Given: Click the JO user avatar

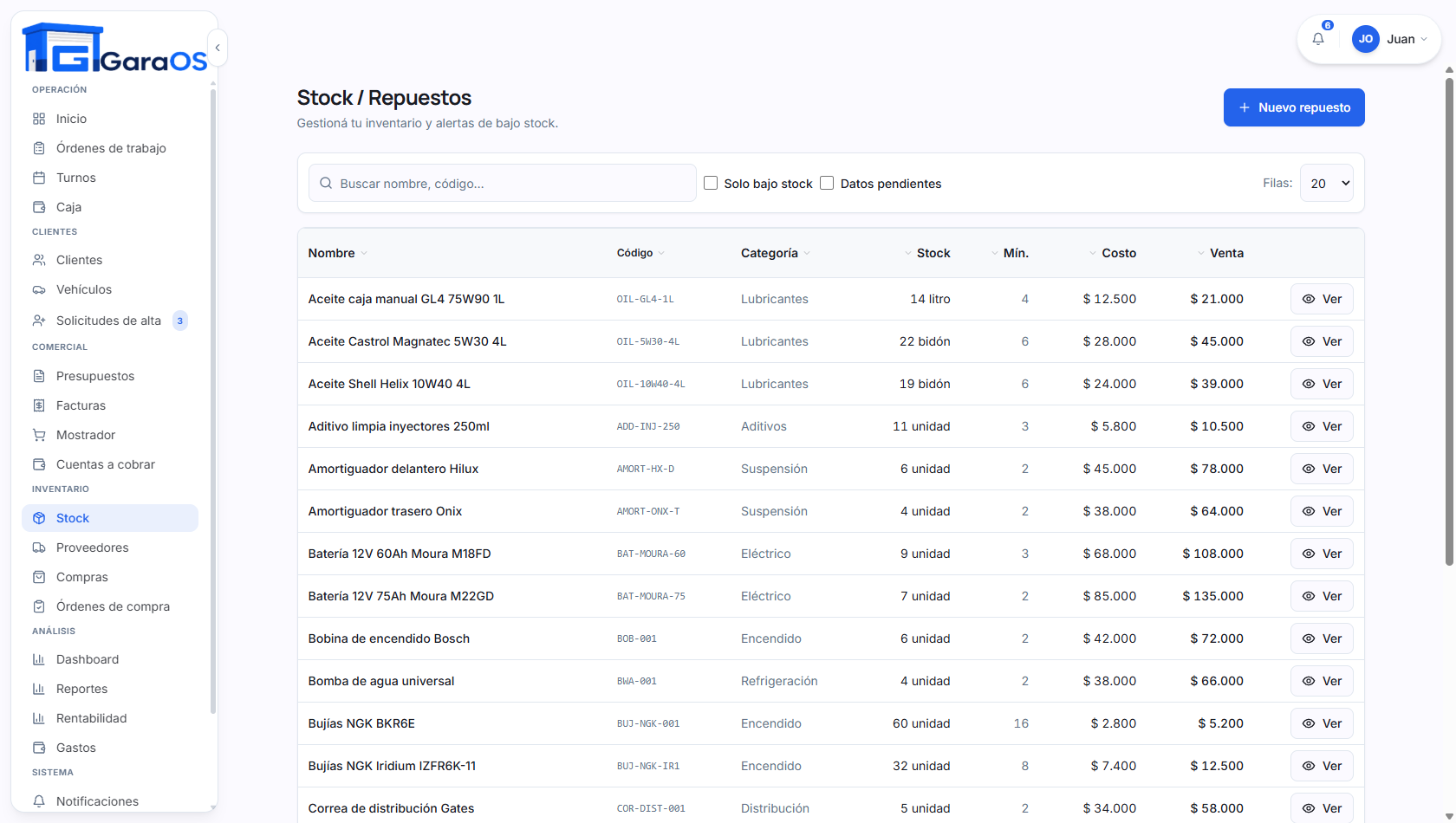Looking at the screenshot, I should point(1366,39).
